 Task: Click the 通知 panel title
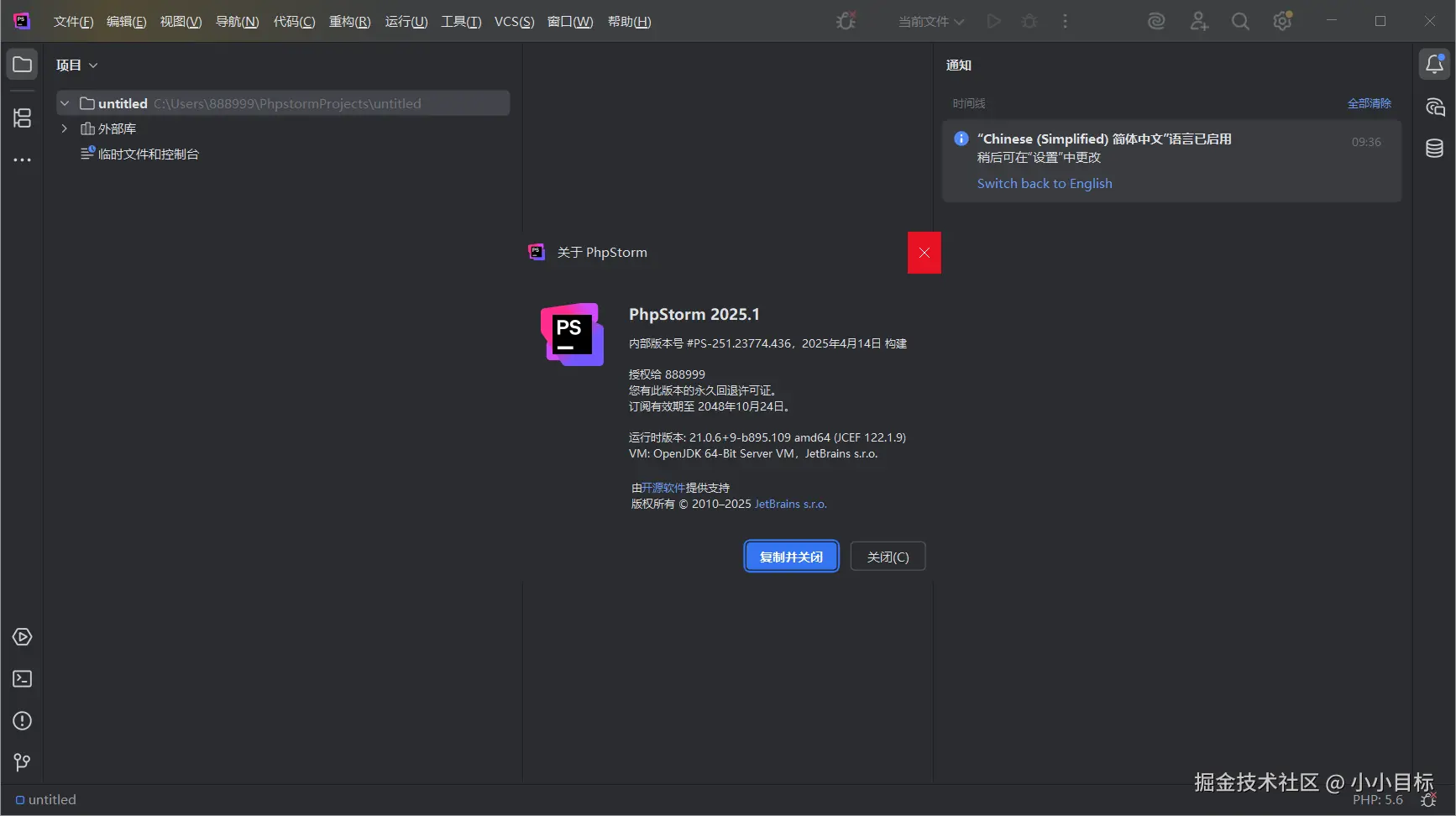pyautogui.click(x=959, y=65)
